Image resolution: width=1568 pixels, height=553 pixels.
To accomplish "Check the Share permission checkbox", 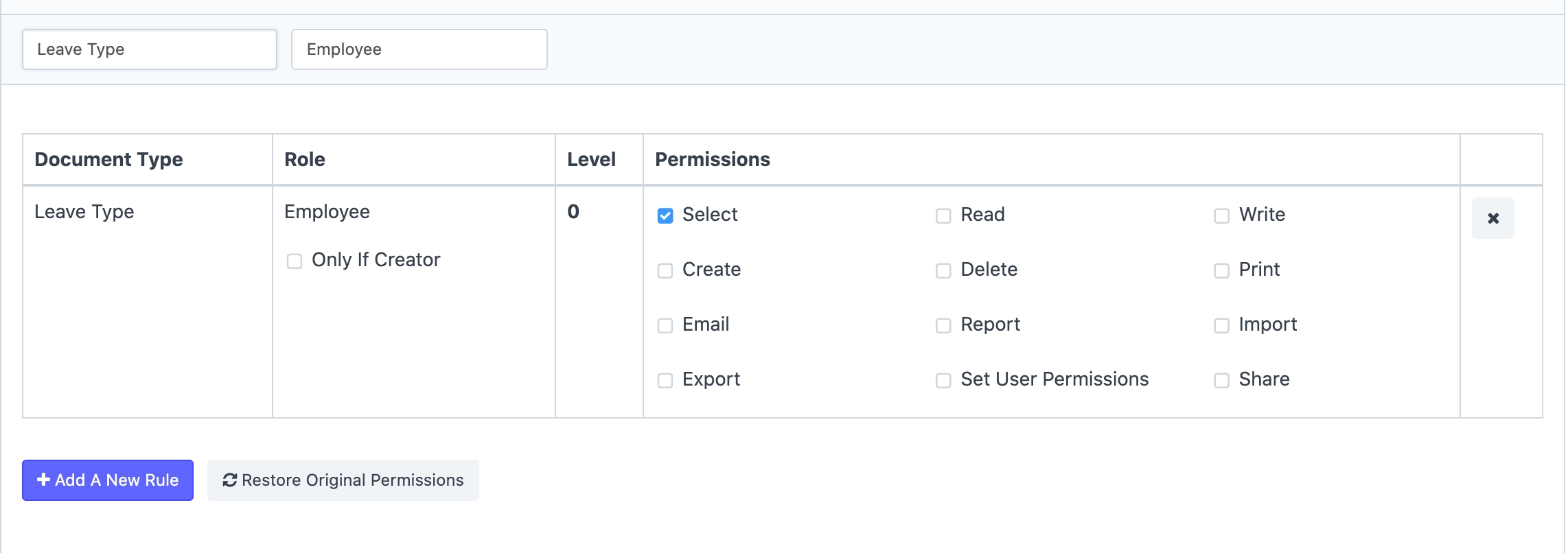I will click(x=1221, y=381).
